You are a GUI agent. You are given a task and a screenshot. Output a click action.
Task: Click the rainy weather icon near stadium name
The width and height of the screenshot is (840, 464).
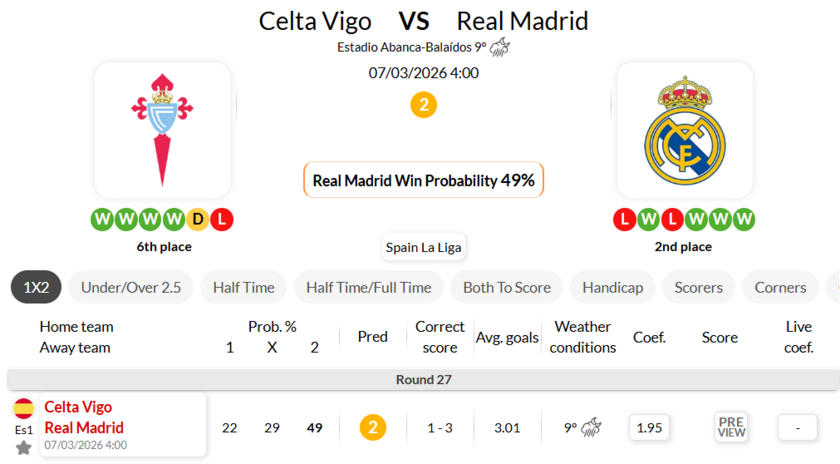pos(500,47)
